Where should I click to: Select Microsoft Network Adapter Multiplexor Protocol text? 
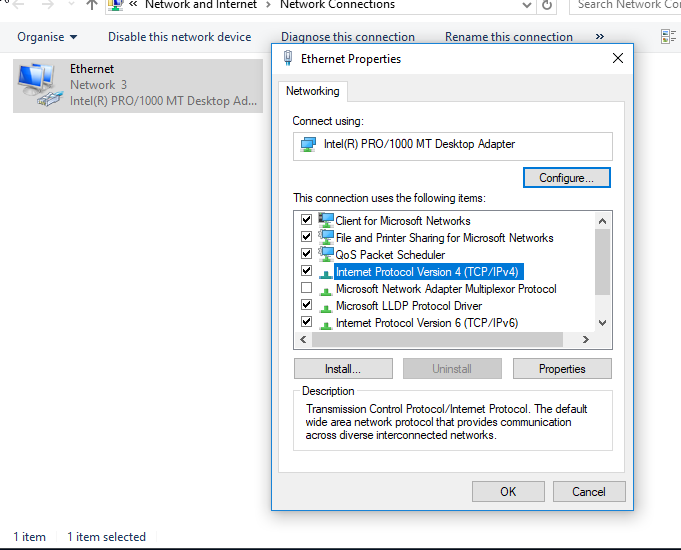coord(446,289)
